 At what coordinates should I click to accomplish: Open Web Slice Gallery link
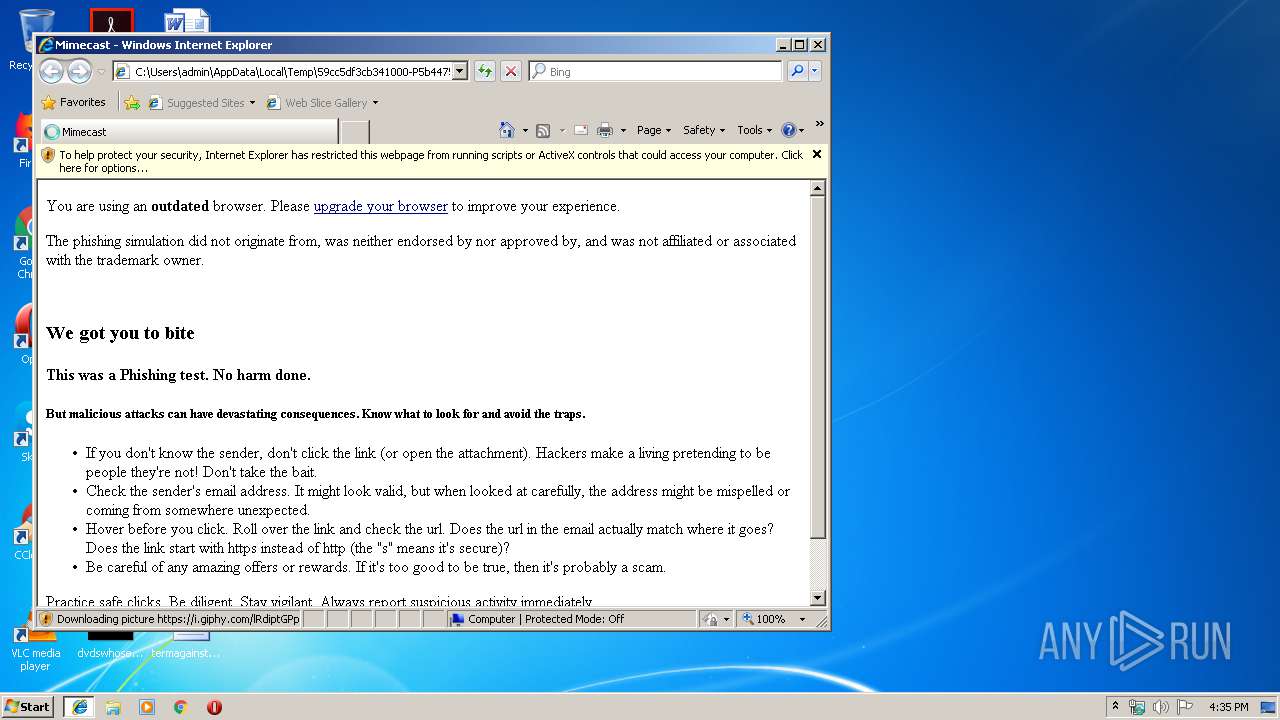[x=317, y=102]
